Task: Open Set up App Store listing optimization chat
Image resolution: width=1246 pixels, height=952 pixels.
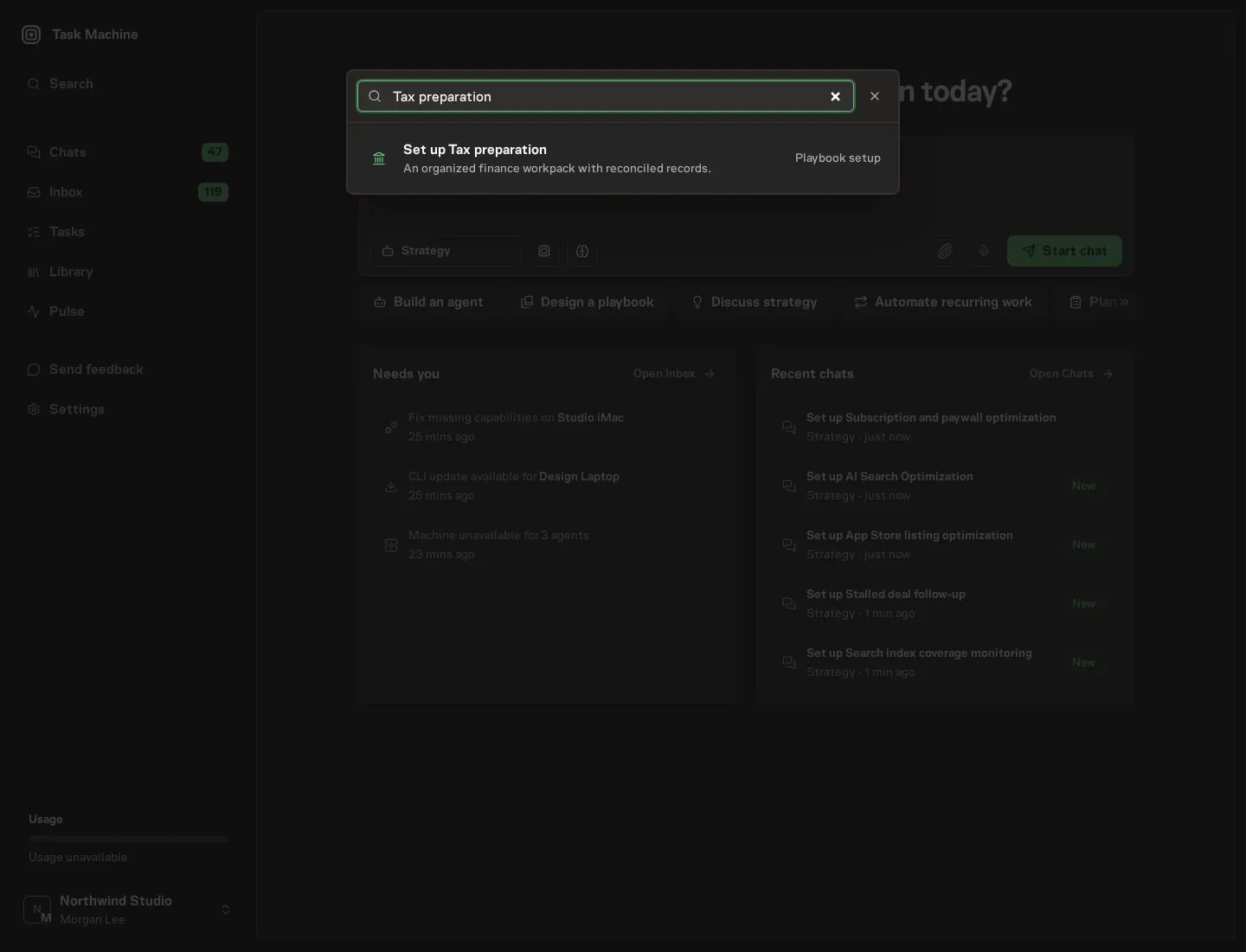Action: point(945,544)
